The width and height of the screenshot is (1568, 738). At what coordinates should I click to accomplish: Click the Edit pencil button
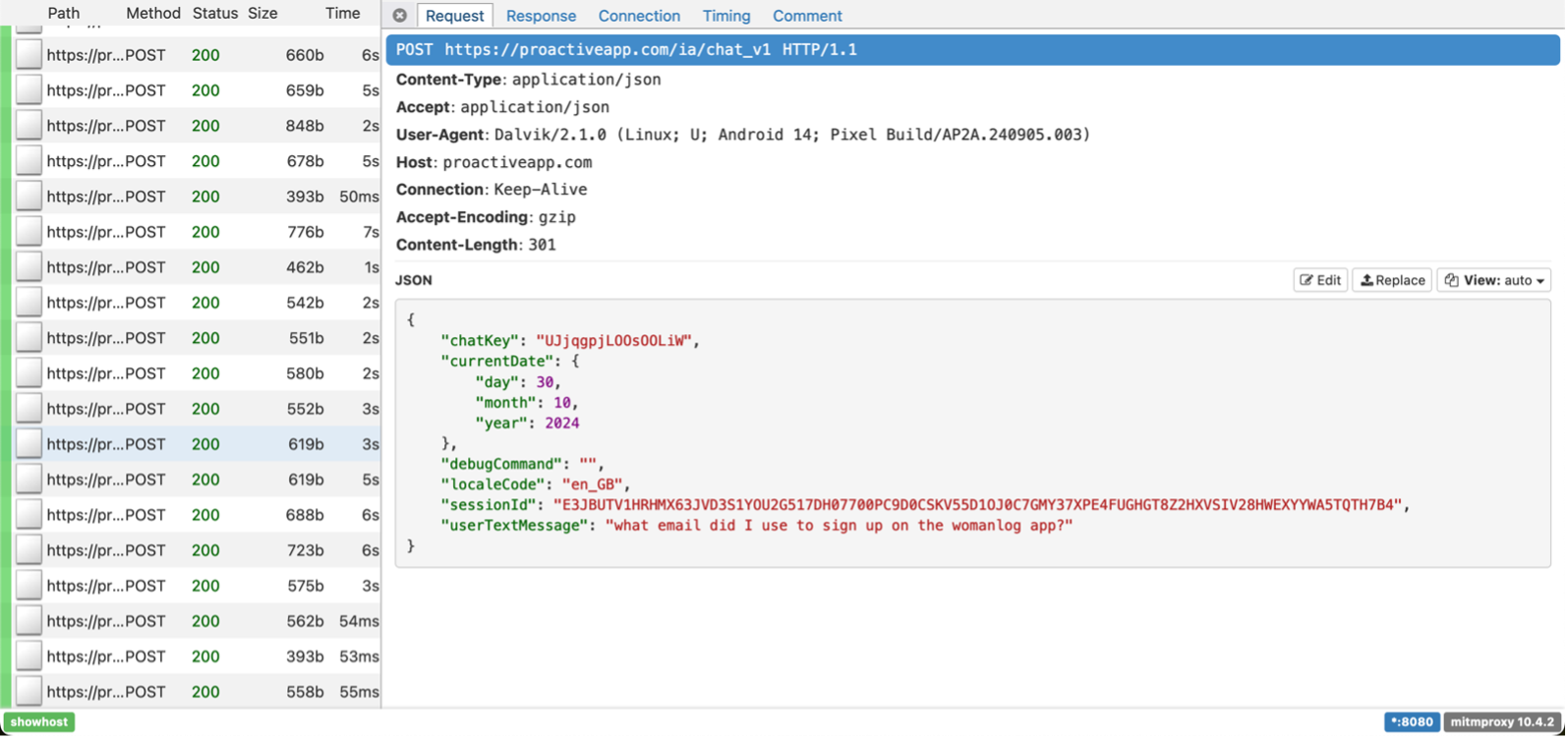tap(1319, 280)
